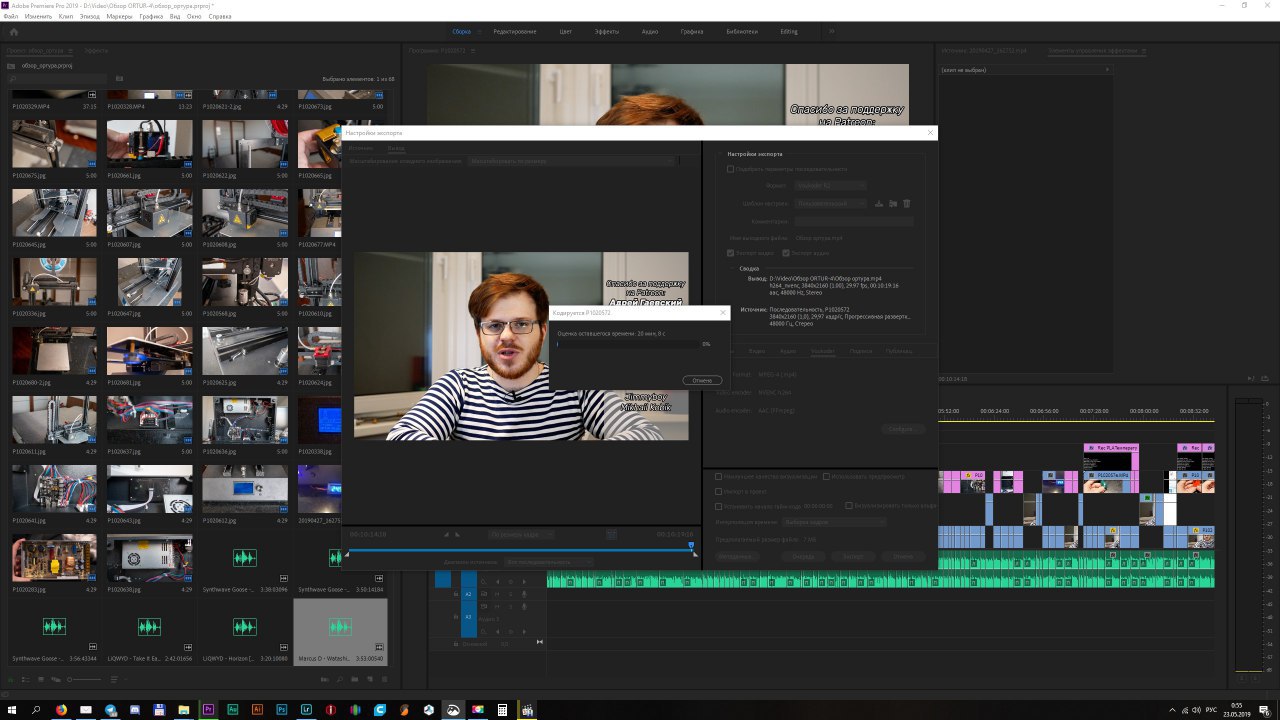Open the 'Файл' menu
The image size is (1280, 720).
(x=10, y=17)
